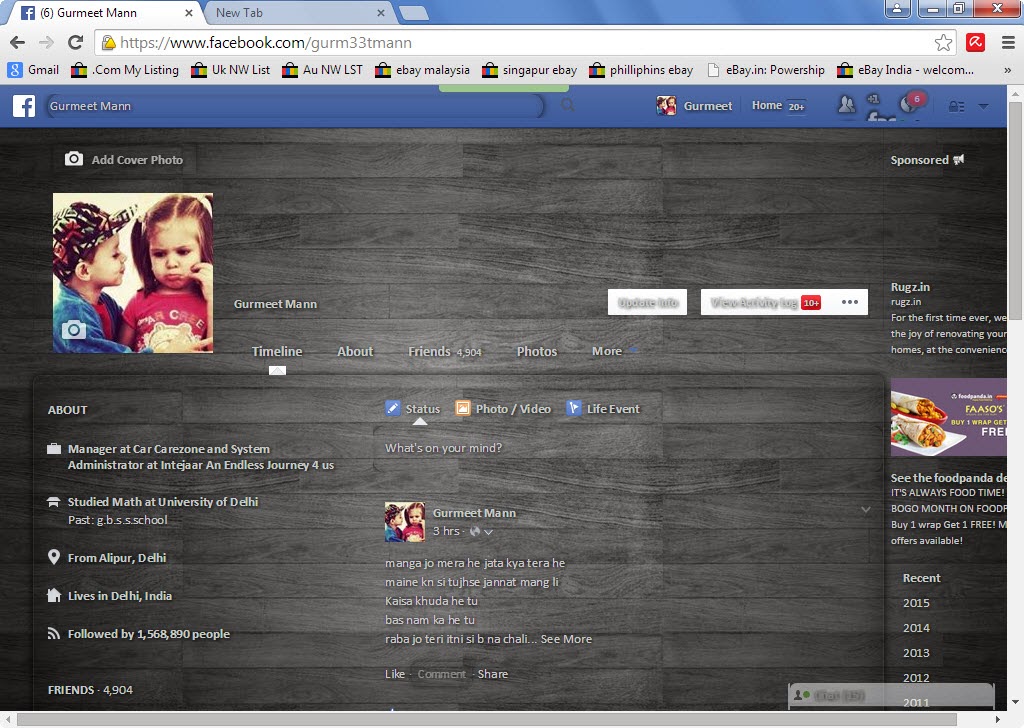The height and width of the screenshot is (728, 1024).
Task: Go back with browser back arrow
Action: click(18, 43)
